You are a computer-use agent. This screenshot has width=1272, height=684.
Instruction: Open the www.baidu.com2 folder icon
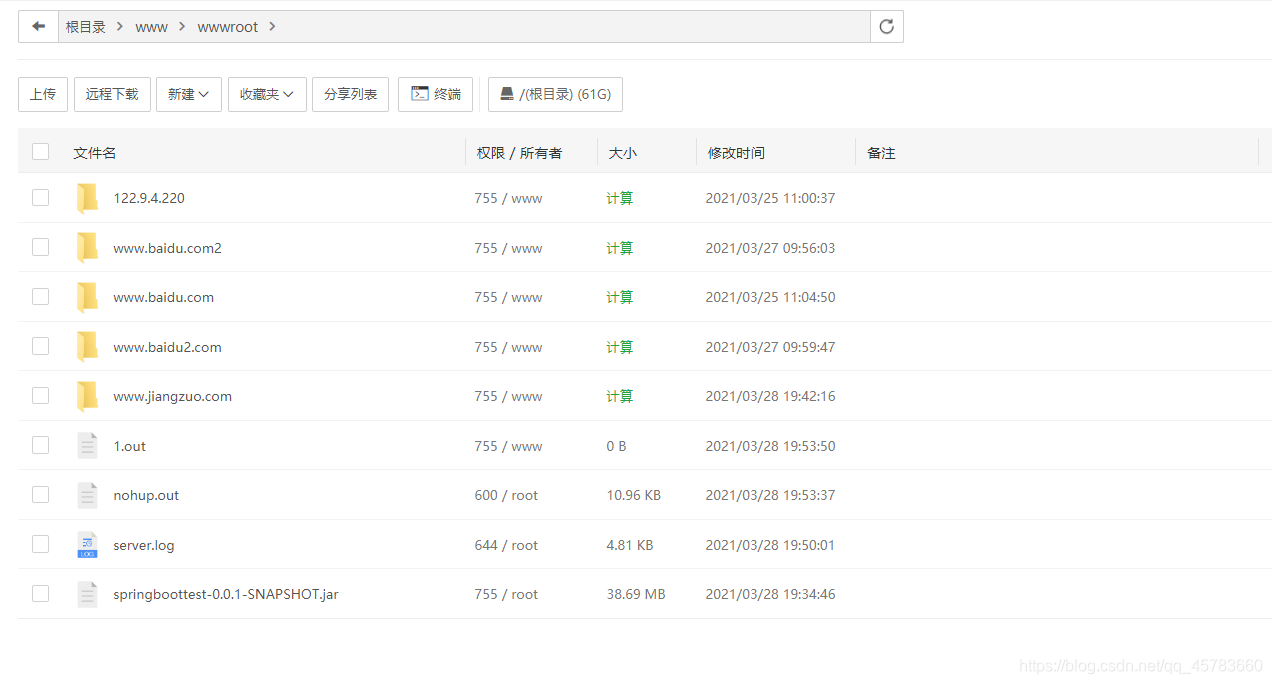tap(87, 248)
